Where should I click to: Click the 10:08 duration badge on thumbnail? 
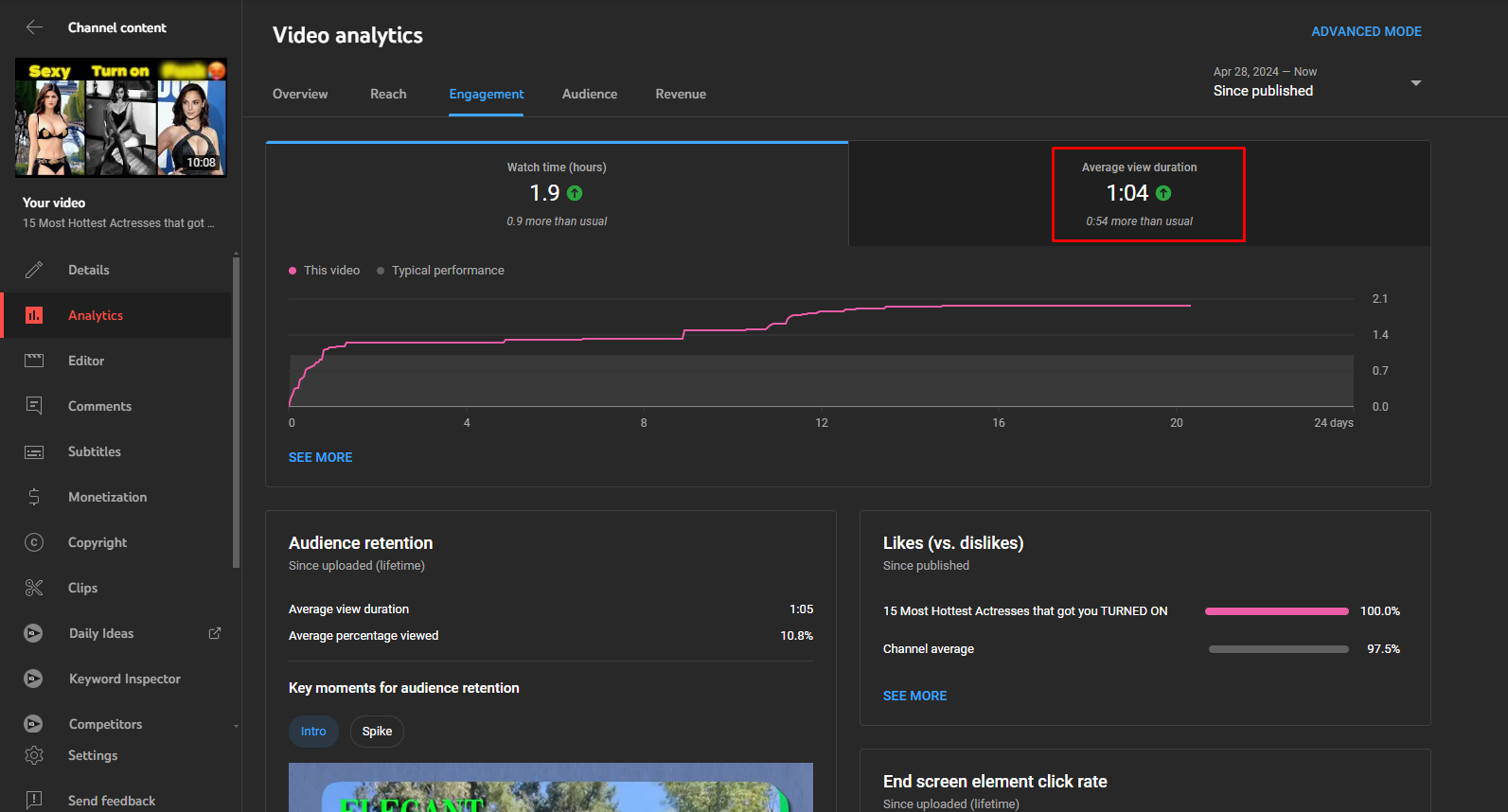click(201, 163)
